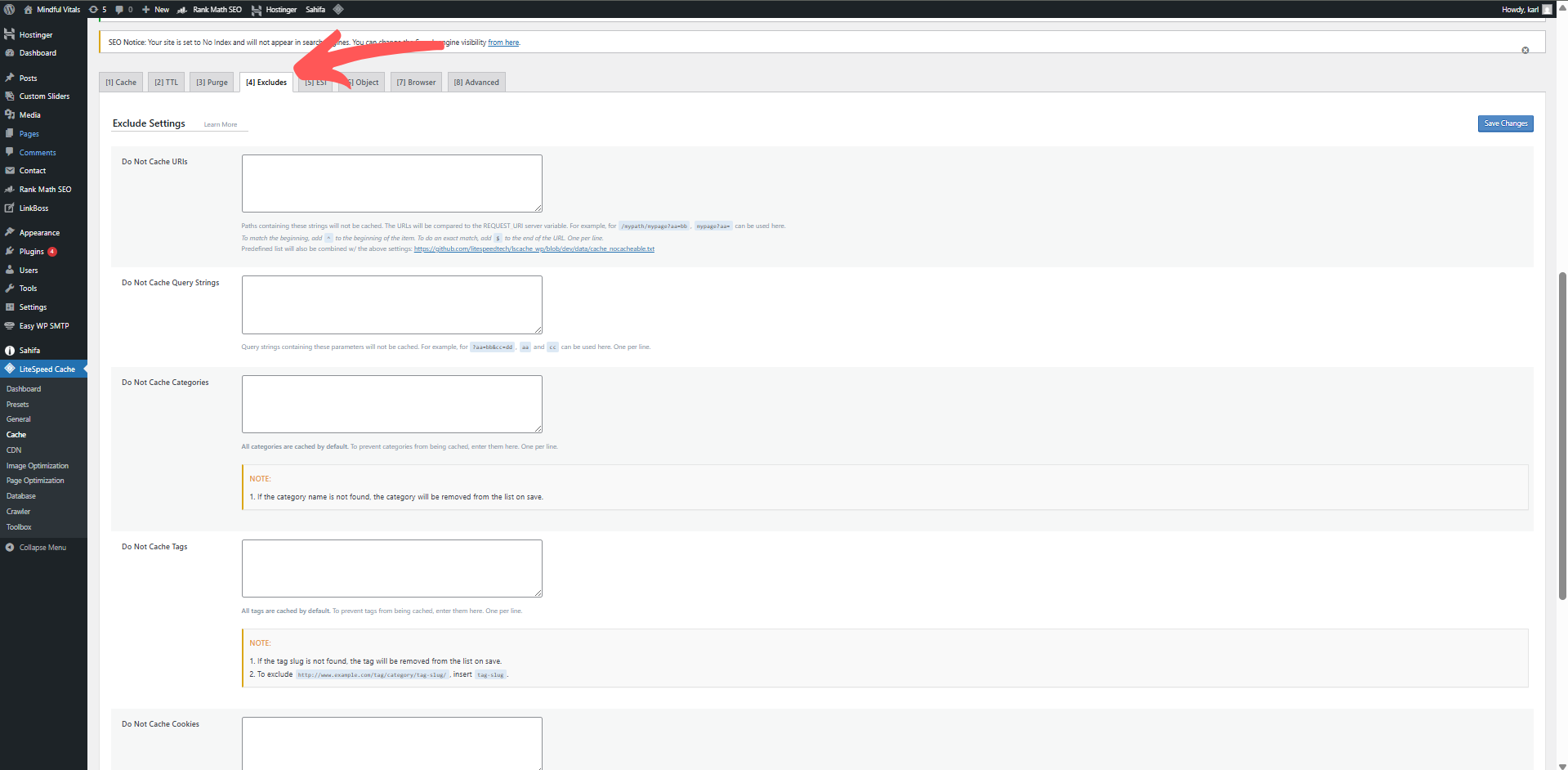Click the plus New icon in admin bar
The image size is (1568, 770).
145,10
